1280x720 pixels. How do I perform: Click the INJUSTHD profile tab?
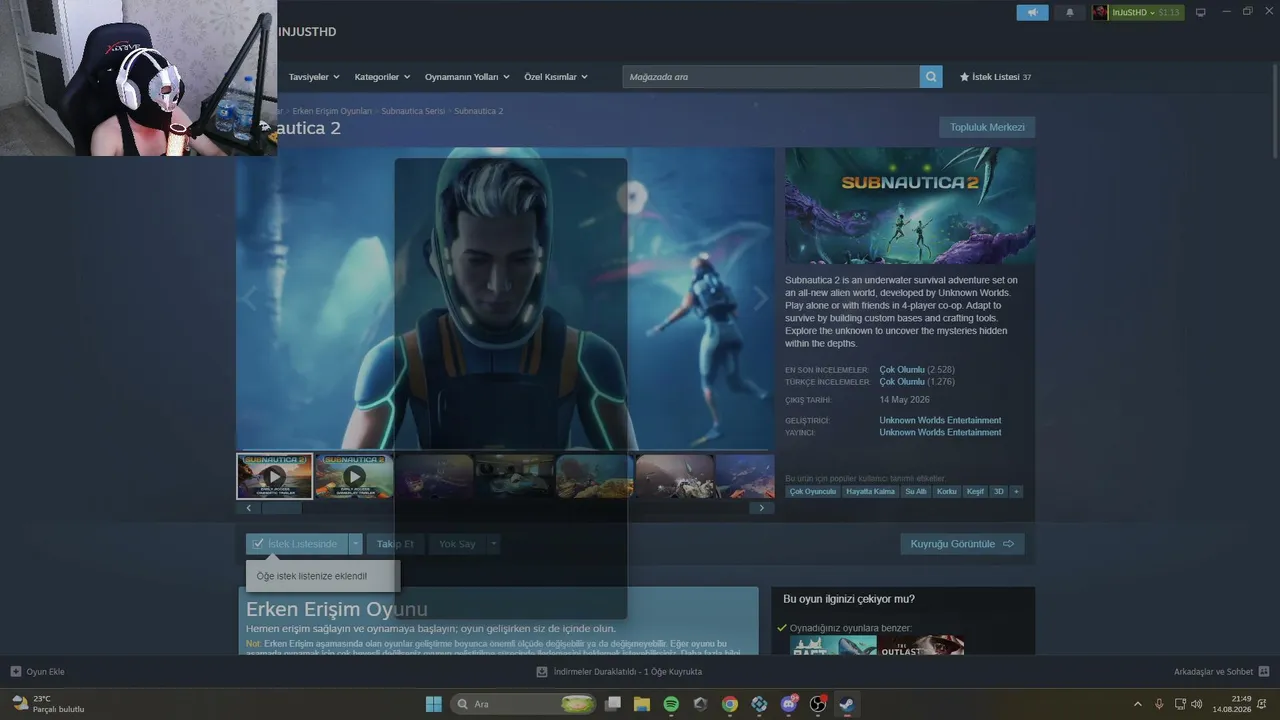[307, 32]
